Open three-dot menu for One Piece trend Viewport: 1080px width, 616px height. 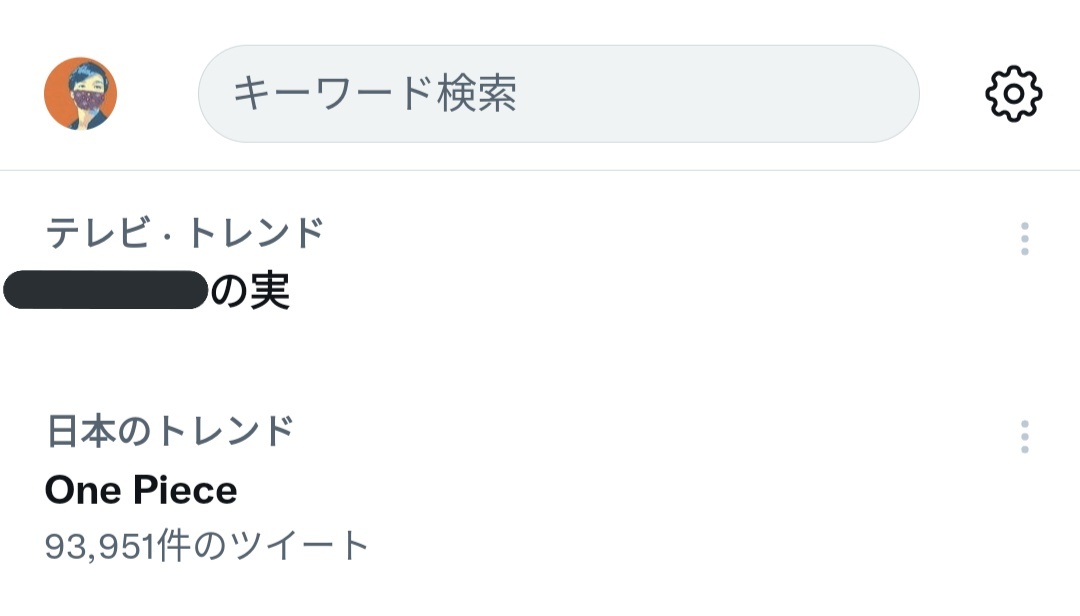(1025, 437)
